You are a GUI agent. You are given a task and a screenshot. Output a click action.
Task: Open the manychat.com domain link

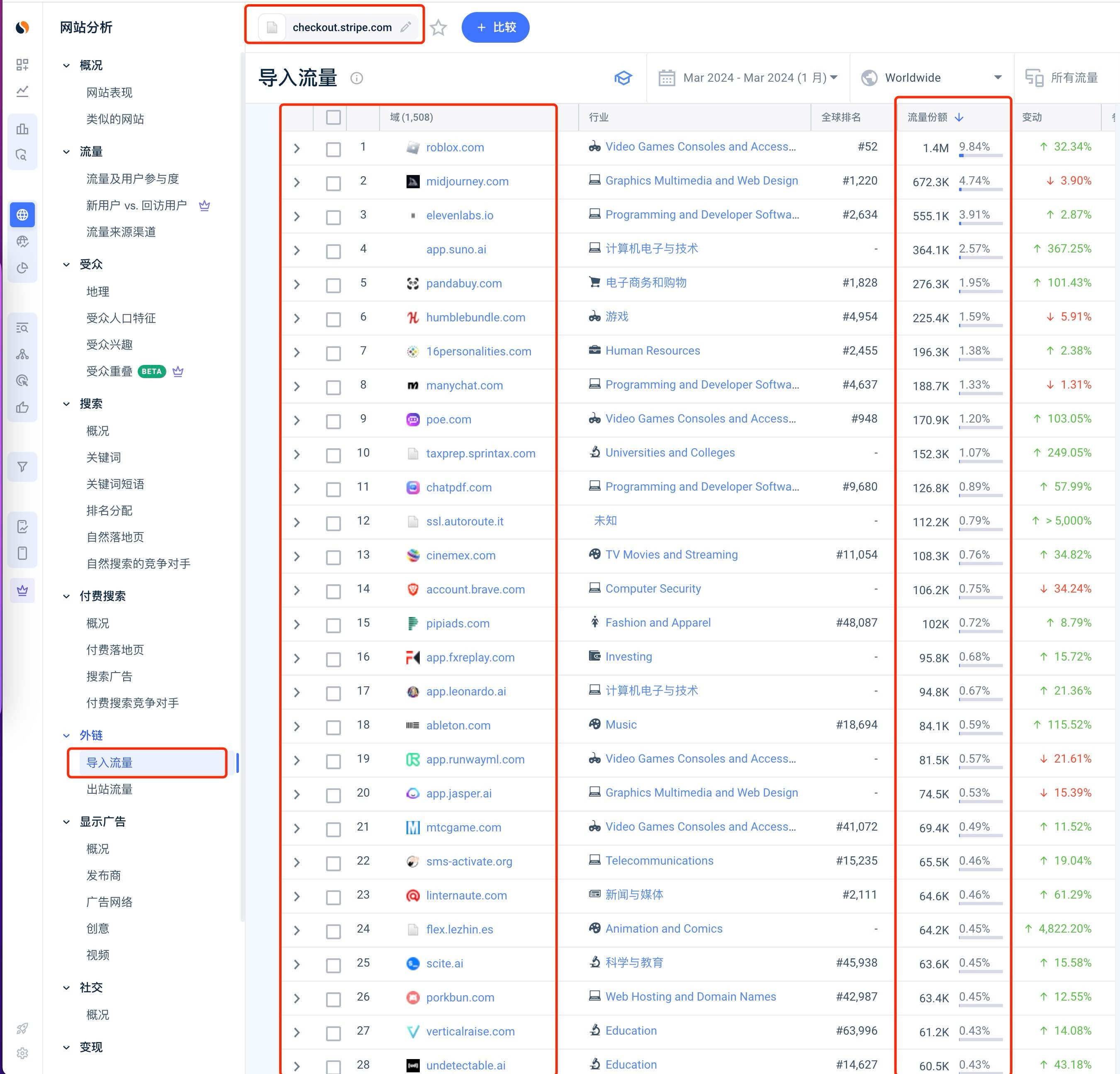tap(465, 385)
